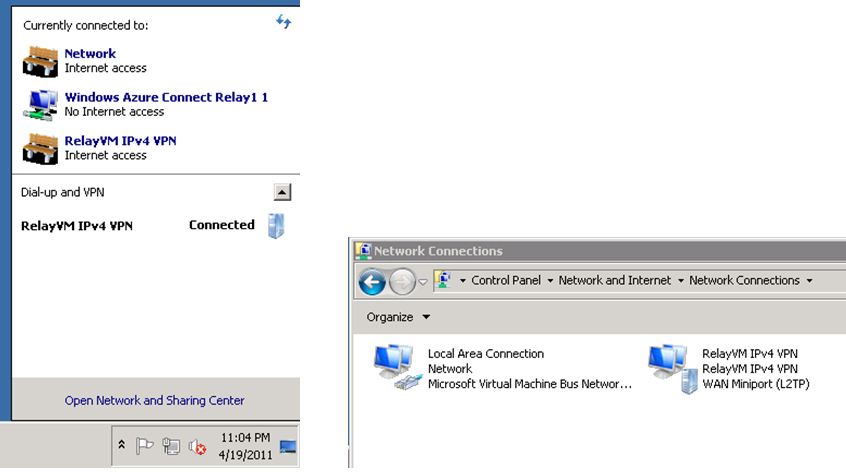The height and width of the screenshot is (476, 846).
Task: Open RelayVM IPv4 VPN connected network entry
Action: pyautogui.click(x=120, y=141)
